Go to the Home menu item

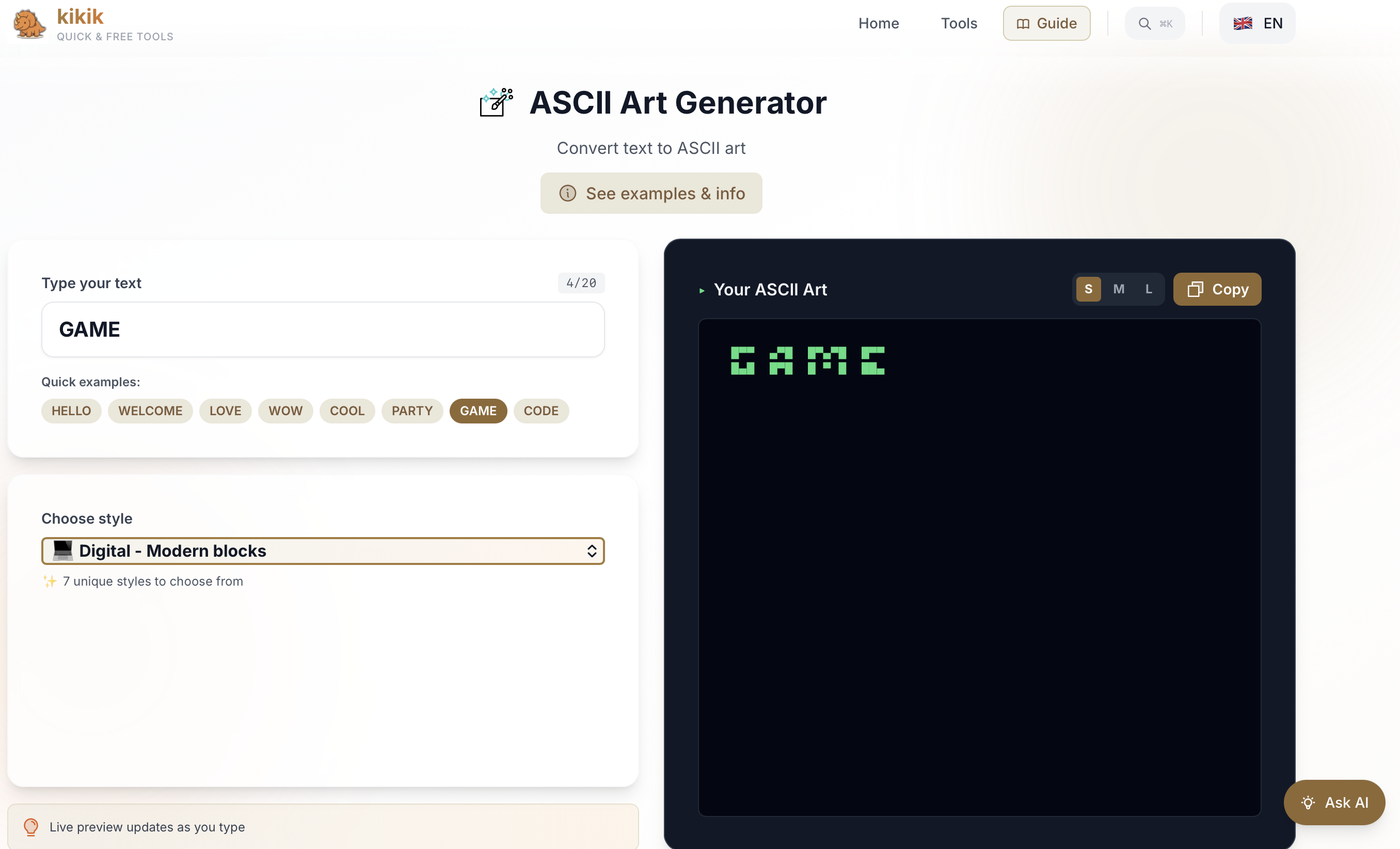(878, 24)
